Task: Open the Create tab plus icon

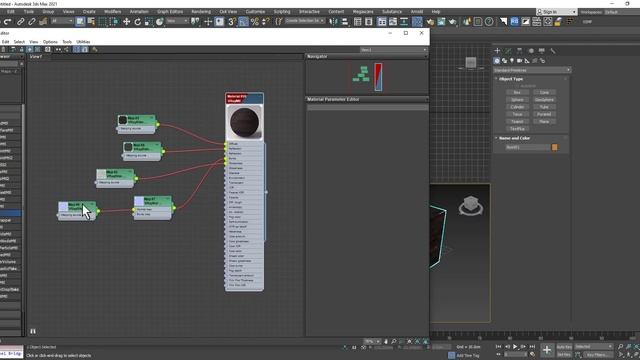Action: (x=497, y=51)
